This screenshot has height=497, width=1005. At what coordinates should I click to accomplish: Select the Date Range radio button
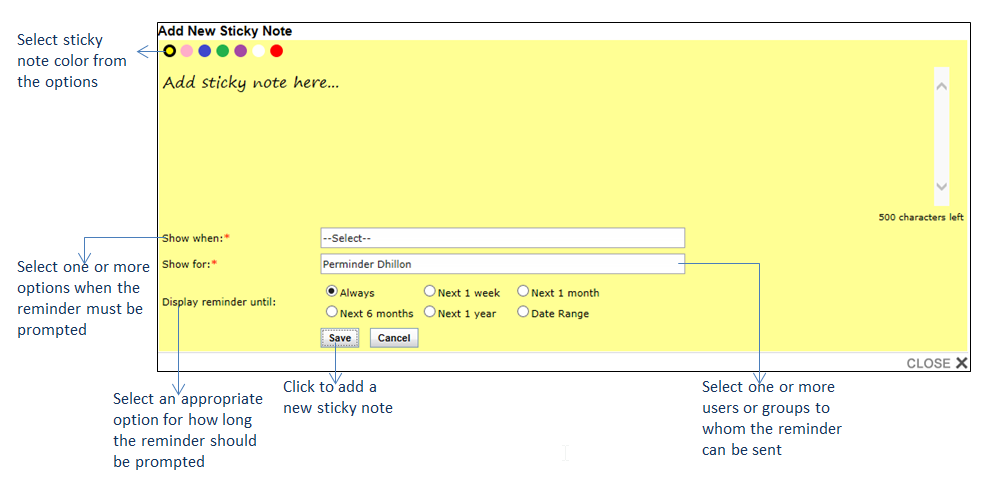tap(523, 312)
